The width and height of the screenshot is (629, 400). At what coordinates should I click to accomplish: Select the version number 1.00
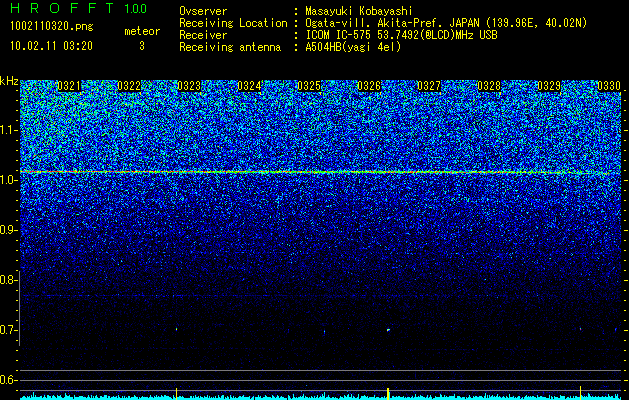point(135,8)
